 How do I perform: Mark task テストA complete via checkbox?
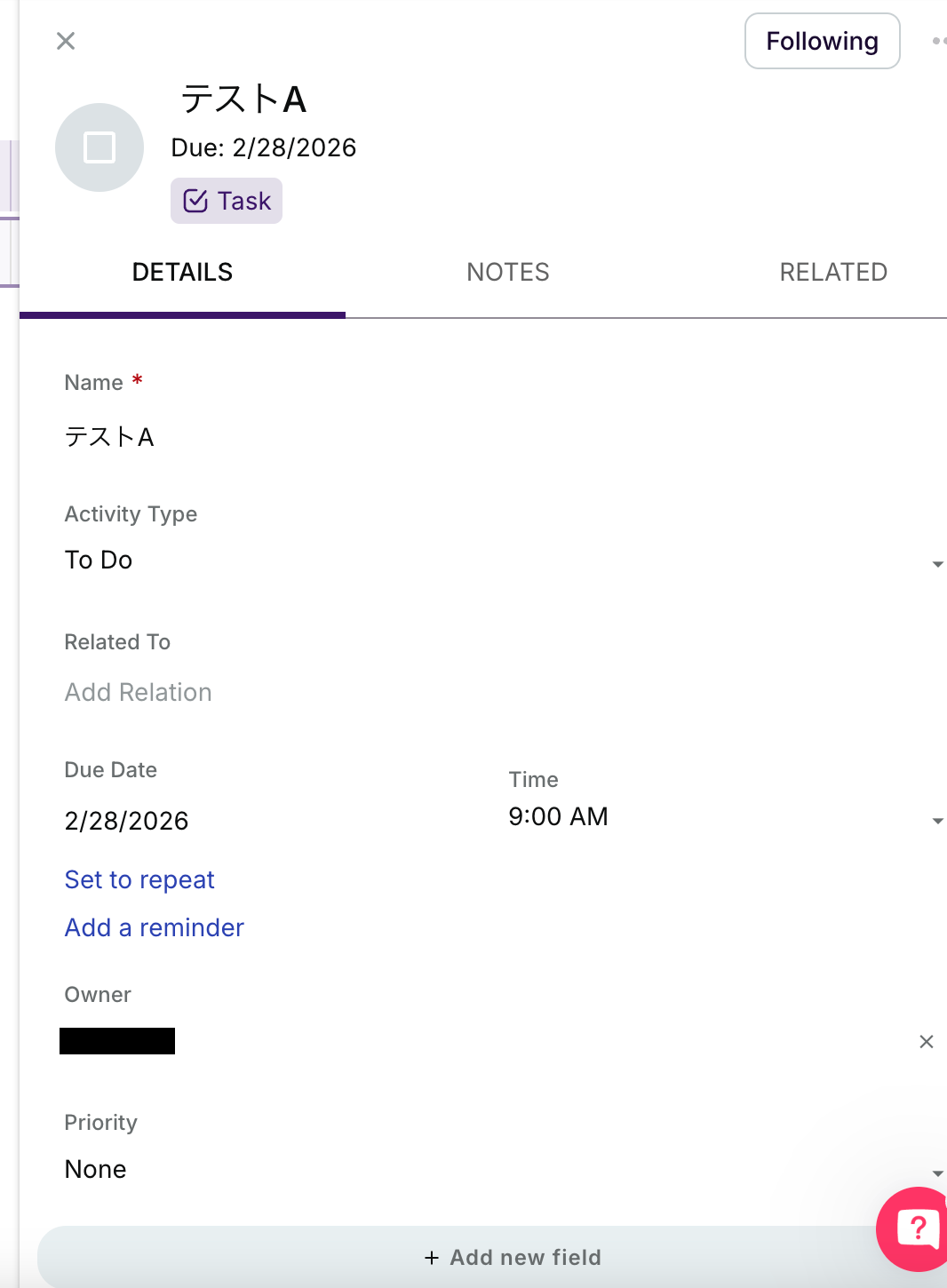pyautogui.click(x=99, y=147)
